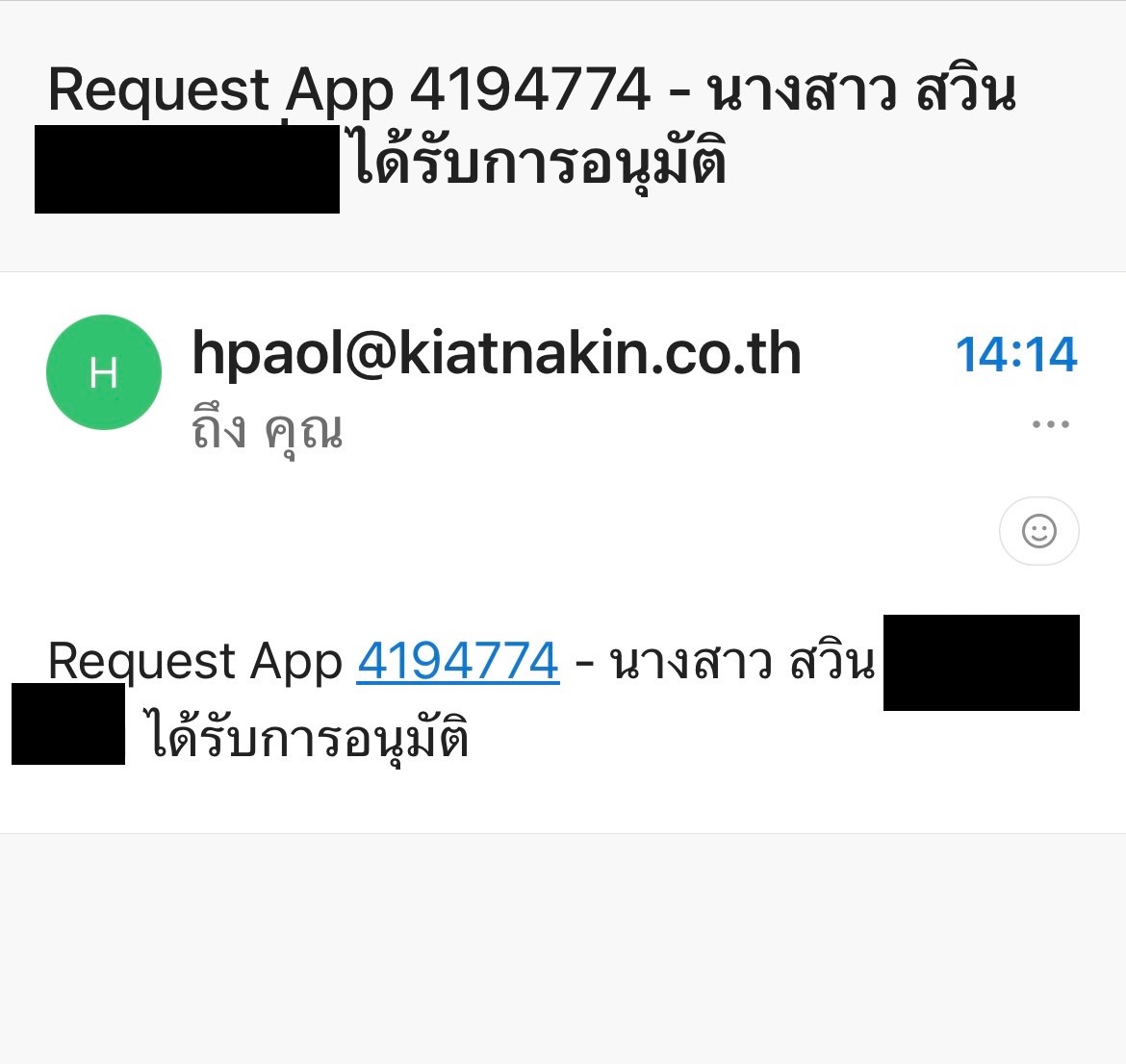The width and height of the screenshot is (1126, 1064).
Task: Click the black redacted box in subject
Action: (x=187, y=168)
